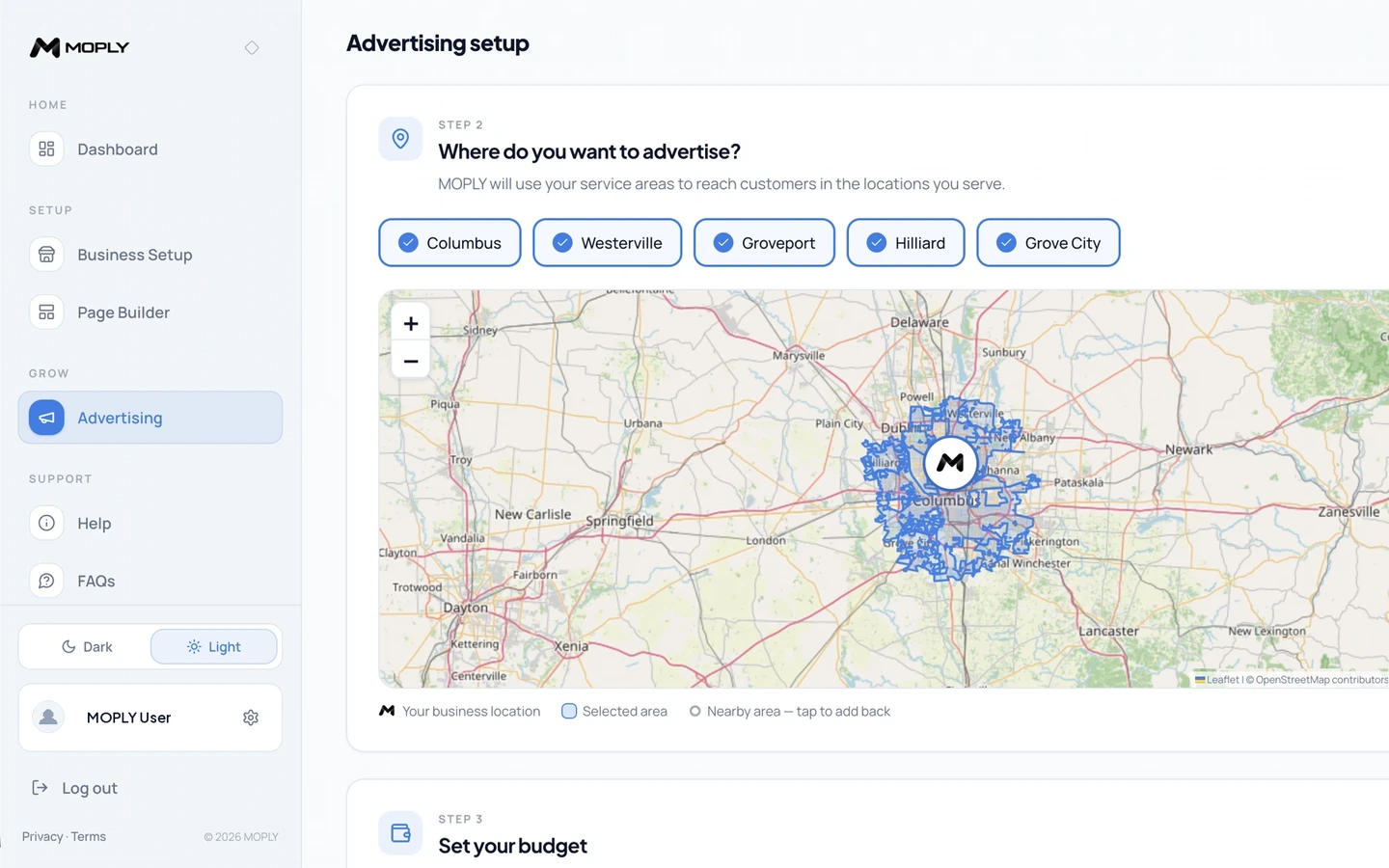
Task: Click the 'Set your budget' heading
Action: pyautogui.click(x=512, y=846)
